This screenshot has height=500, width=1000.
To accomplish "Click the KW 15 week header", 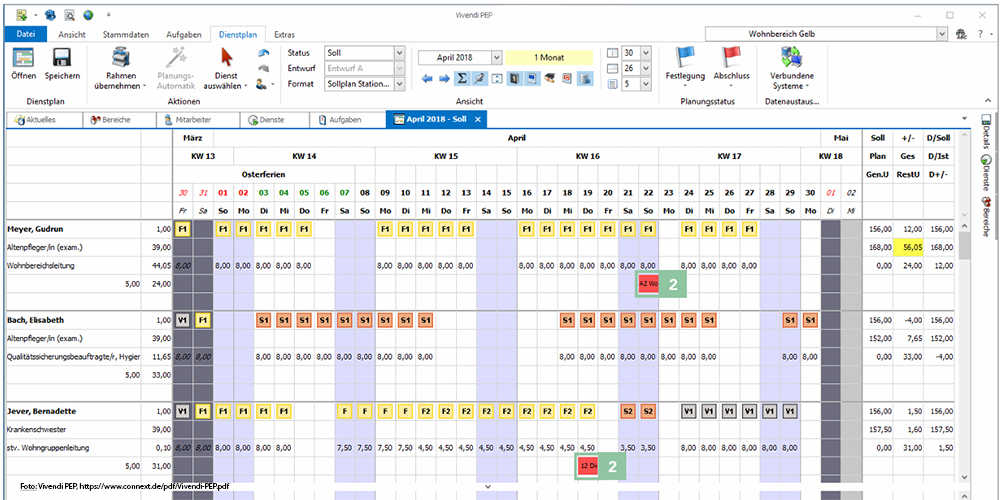I will click(446, 156).
